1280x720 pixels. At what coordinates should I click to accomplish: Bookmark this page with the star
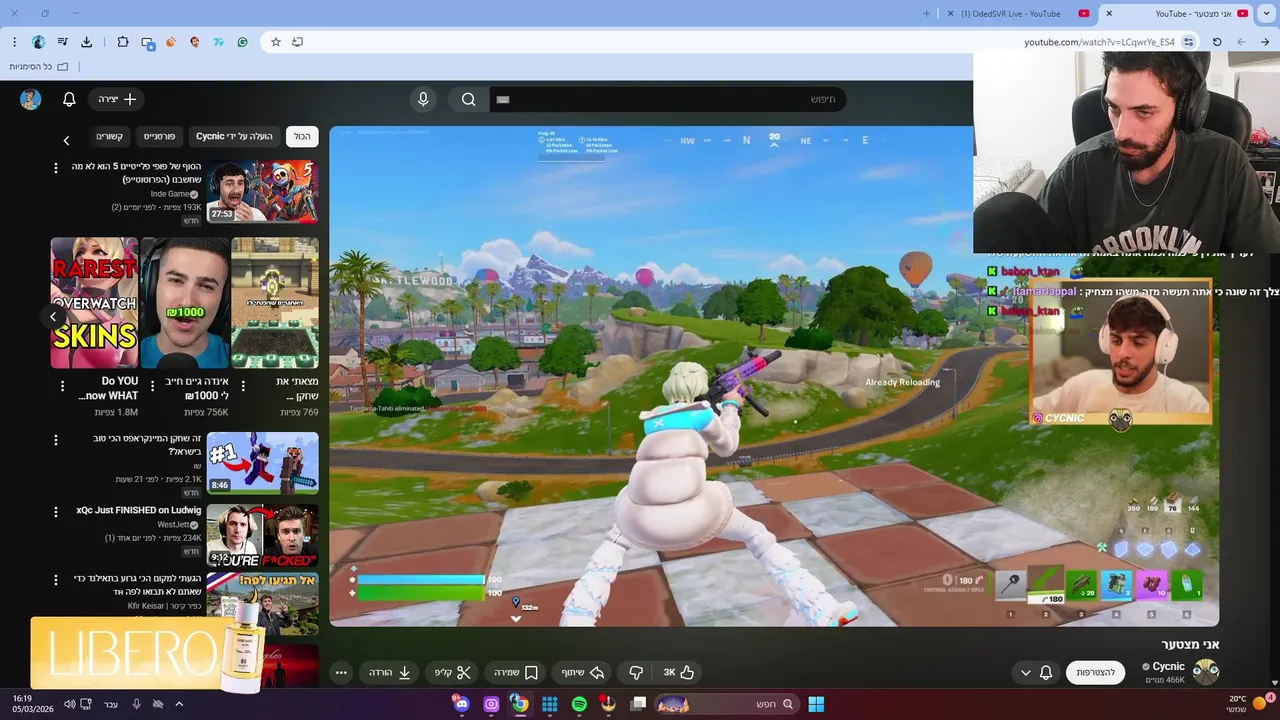[x=276, y=42]
